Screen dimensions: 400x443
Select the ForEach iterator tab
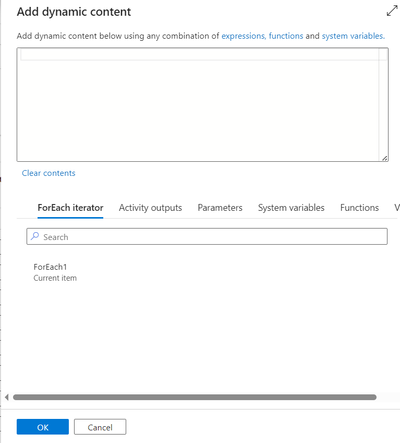[70, 208]
